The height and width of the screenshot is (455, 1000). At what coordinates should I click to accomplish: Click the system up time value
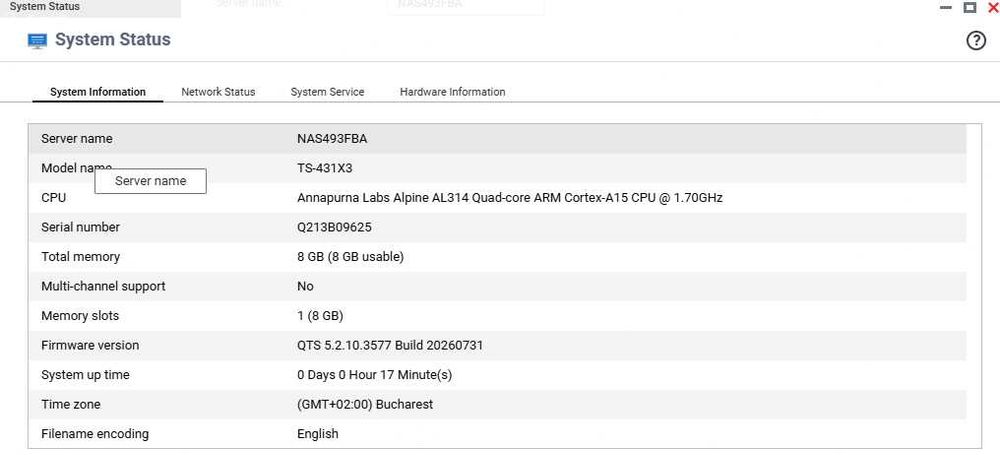374,375
